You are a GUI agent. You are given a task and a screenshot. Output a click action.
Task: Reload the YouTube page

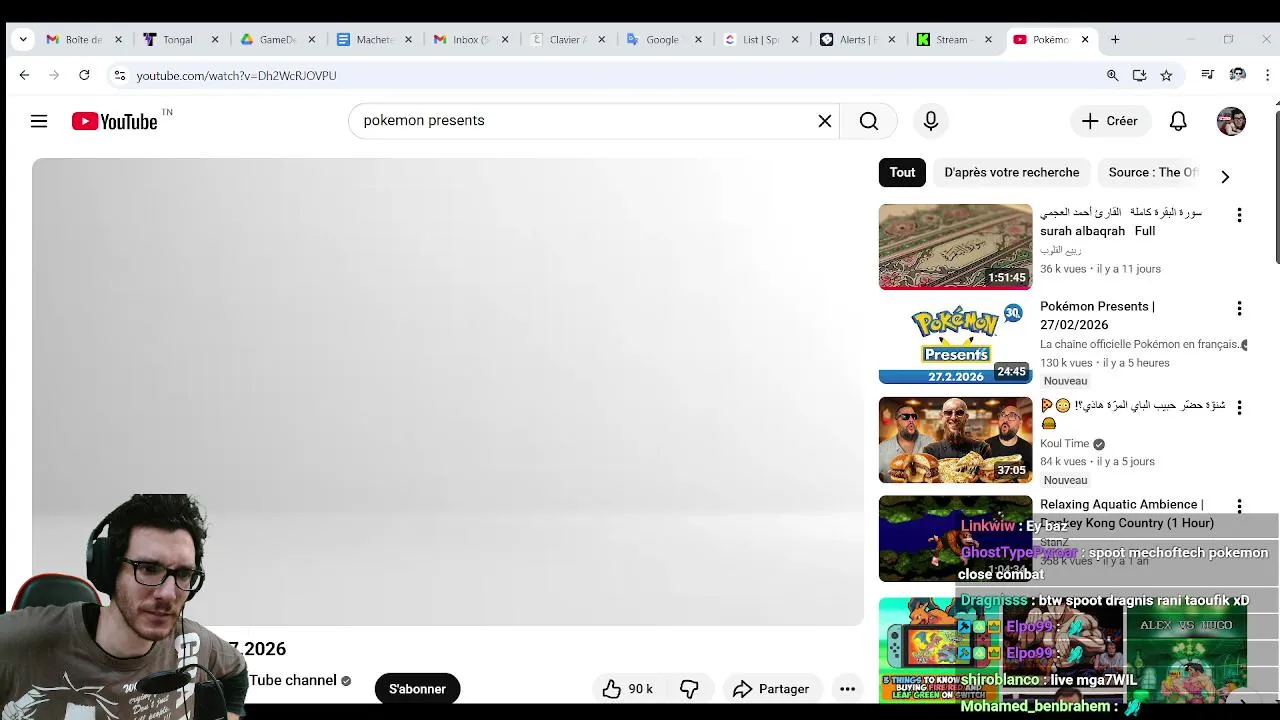84,75
